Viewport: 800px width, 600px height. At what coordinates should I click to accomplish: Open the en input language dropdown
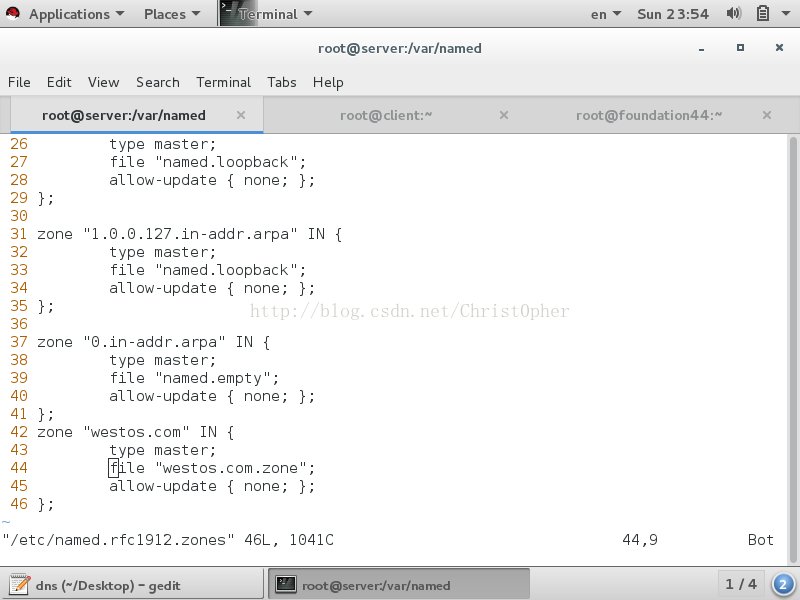606,14
